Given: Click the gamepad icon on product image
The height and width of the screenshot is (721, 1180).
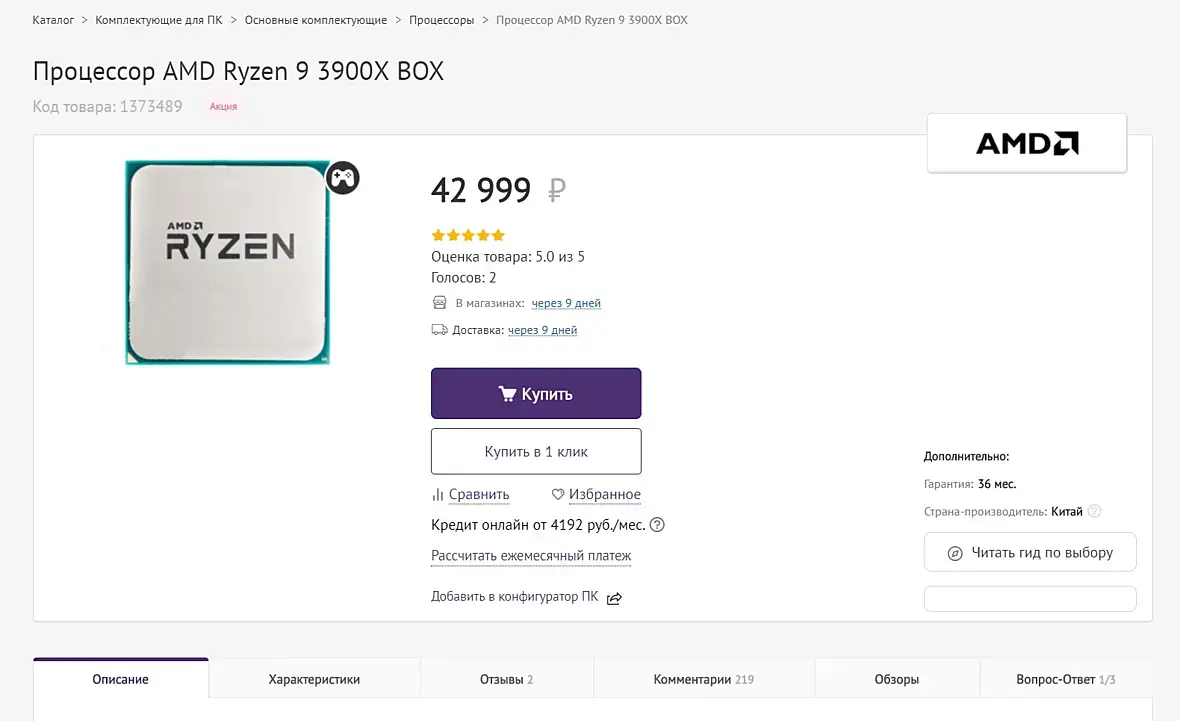Looking at the screenshot, I should pos(343,178).
